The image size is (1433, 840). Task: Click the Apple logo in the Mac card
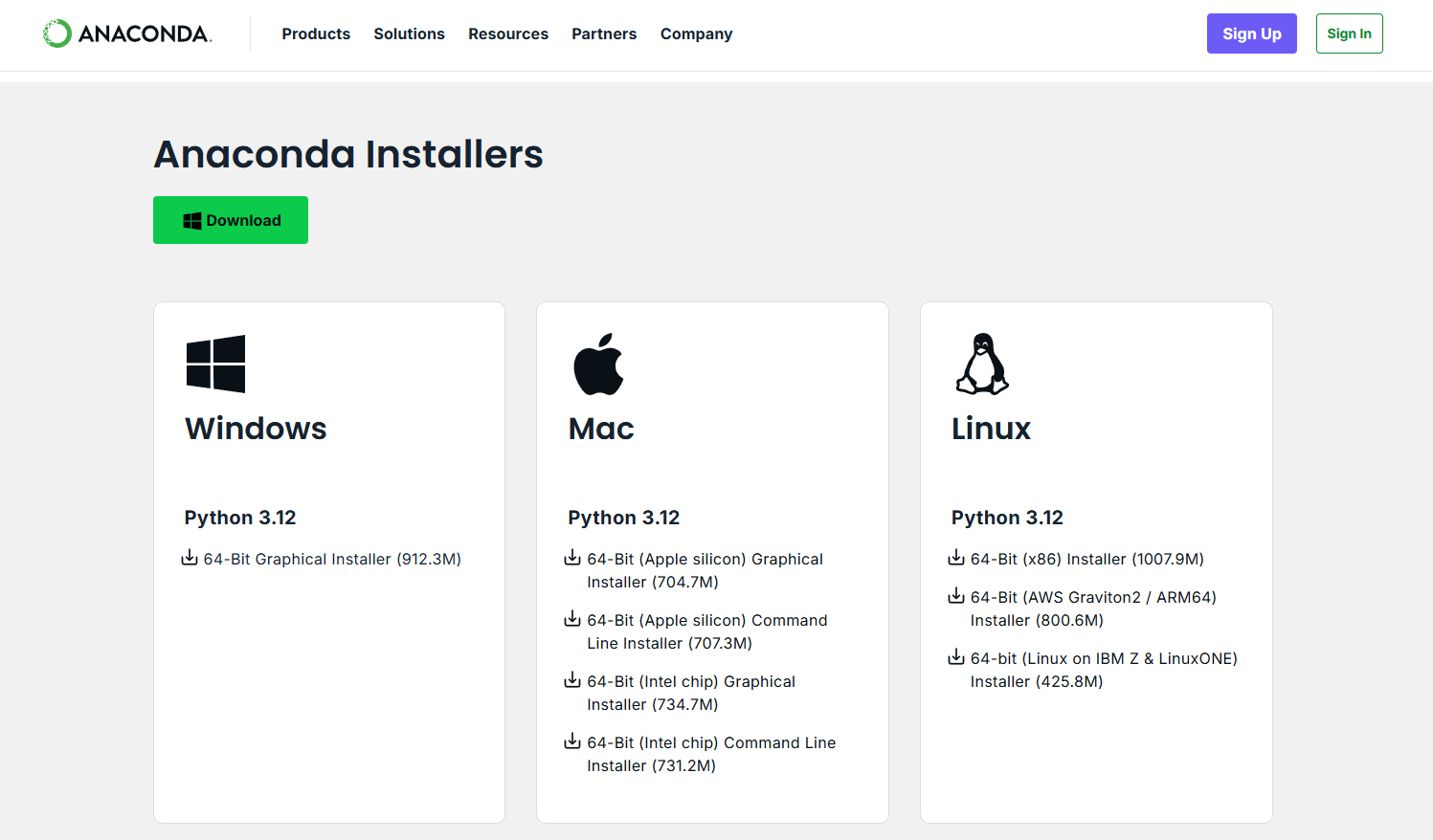(598, 364)
